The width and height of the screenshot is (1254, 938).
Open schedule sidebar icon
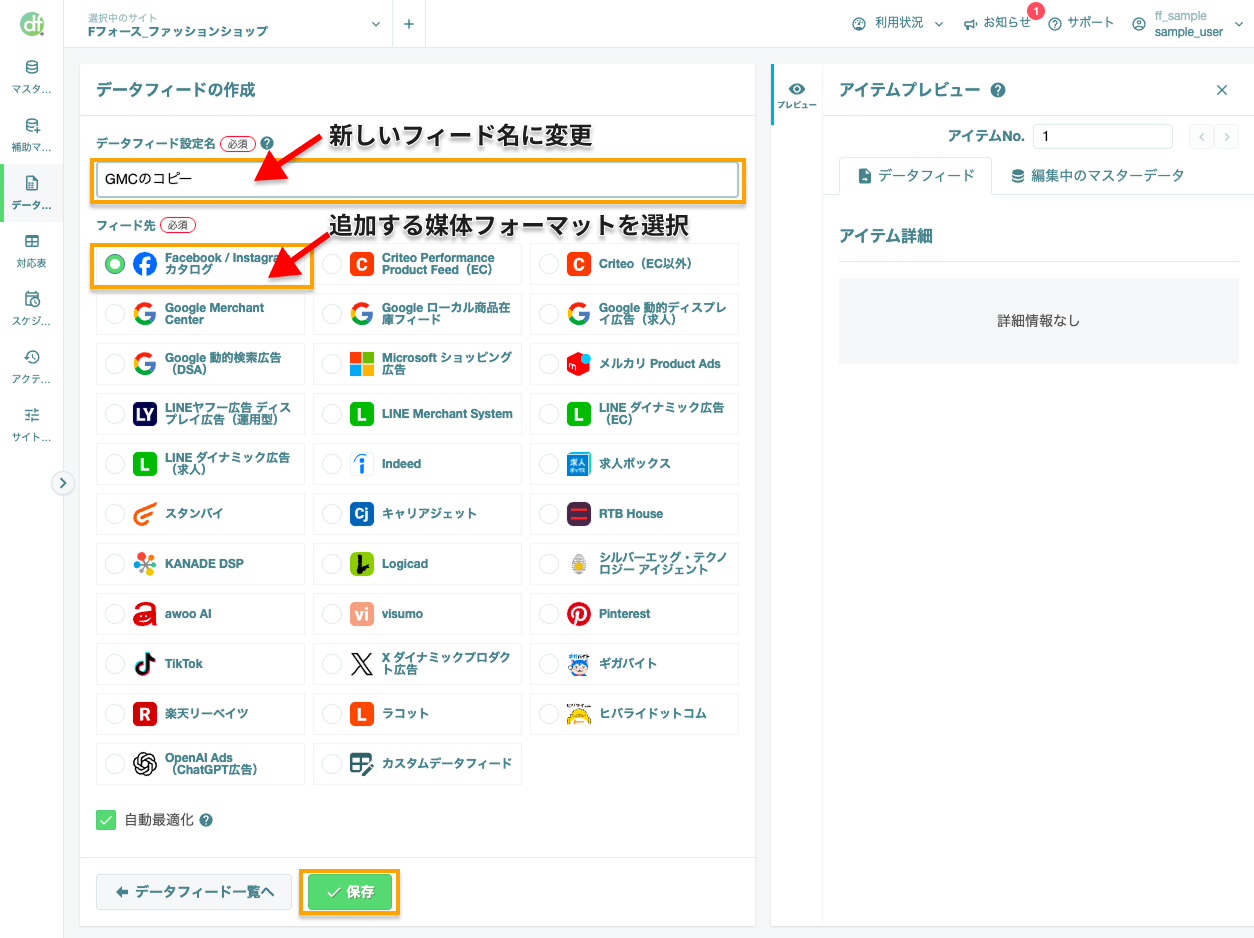coord(32,309)
